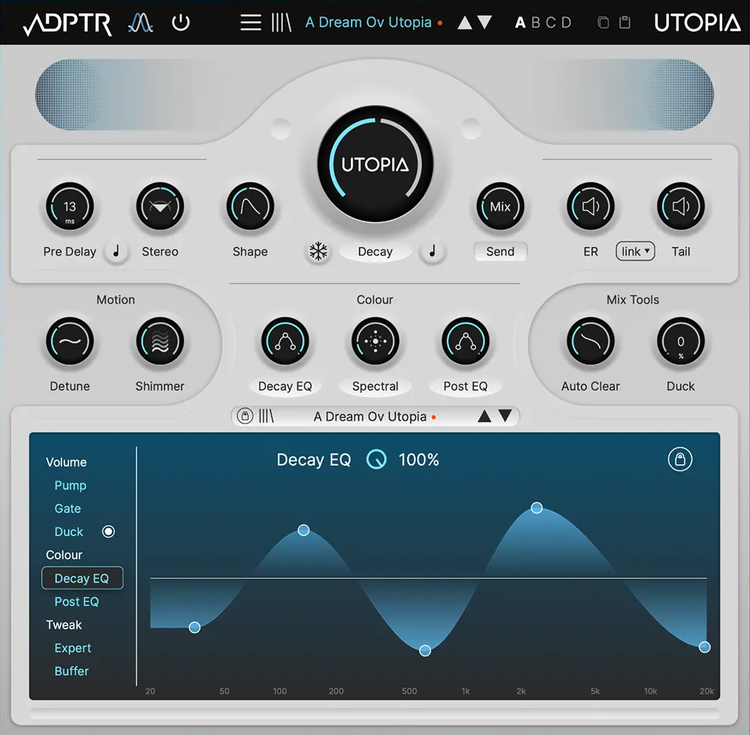
Task: Switch to the B preset slot
Action: pos(535,22)
